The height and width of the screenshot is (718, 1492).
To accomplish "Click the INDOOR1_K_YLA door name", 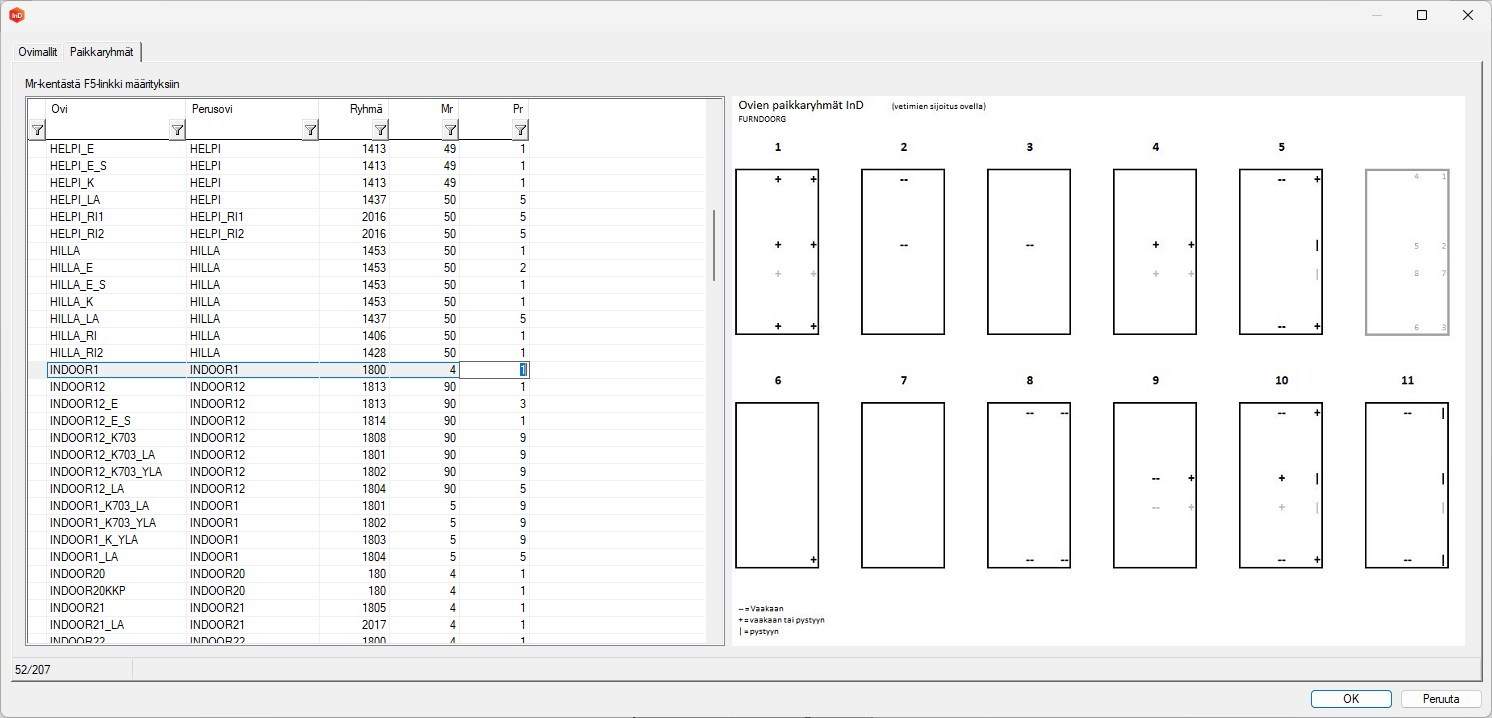I will point(117,540).
